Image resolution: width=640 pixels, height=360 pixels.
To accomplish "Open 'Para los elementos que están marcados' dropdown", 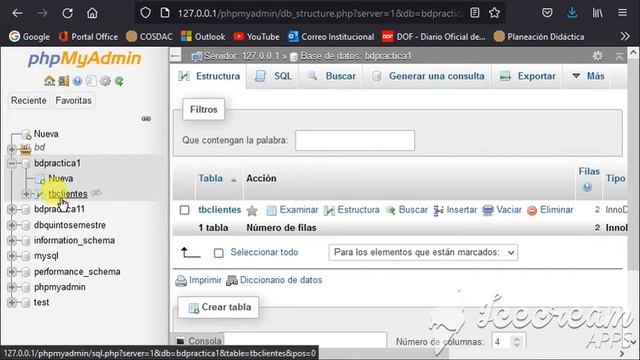I will [x=423, y=252].
